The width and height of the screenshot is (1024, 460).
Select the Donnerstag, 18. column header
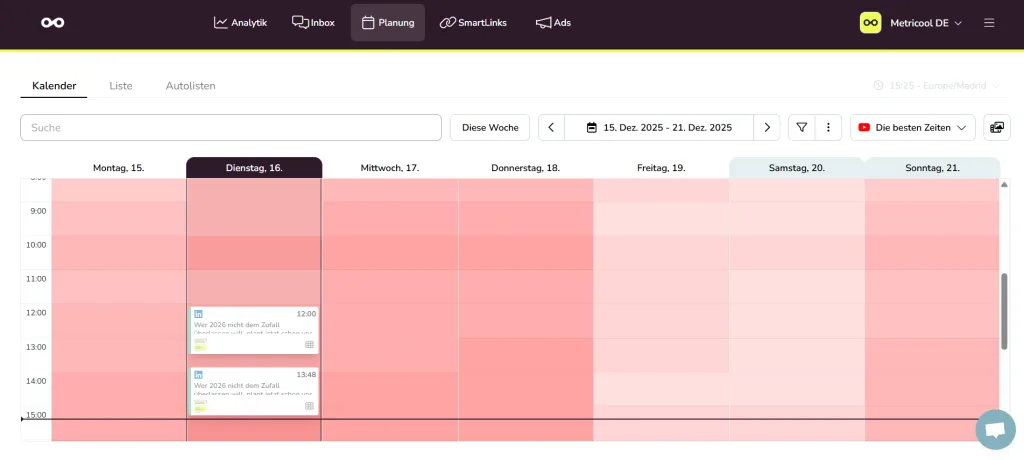(526, 168)
